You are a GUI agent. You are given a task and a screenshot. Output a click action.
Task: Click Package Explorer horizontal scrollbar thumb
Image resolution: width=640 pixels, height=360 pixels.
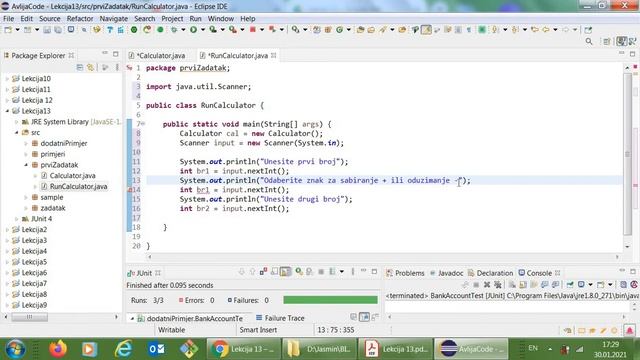[x=29, y=317]
